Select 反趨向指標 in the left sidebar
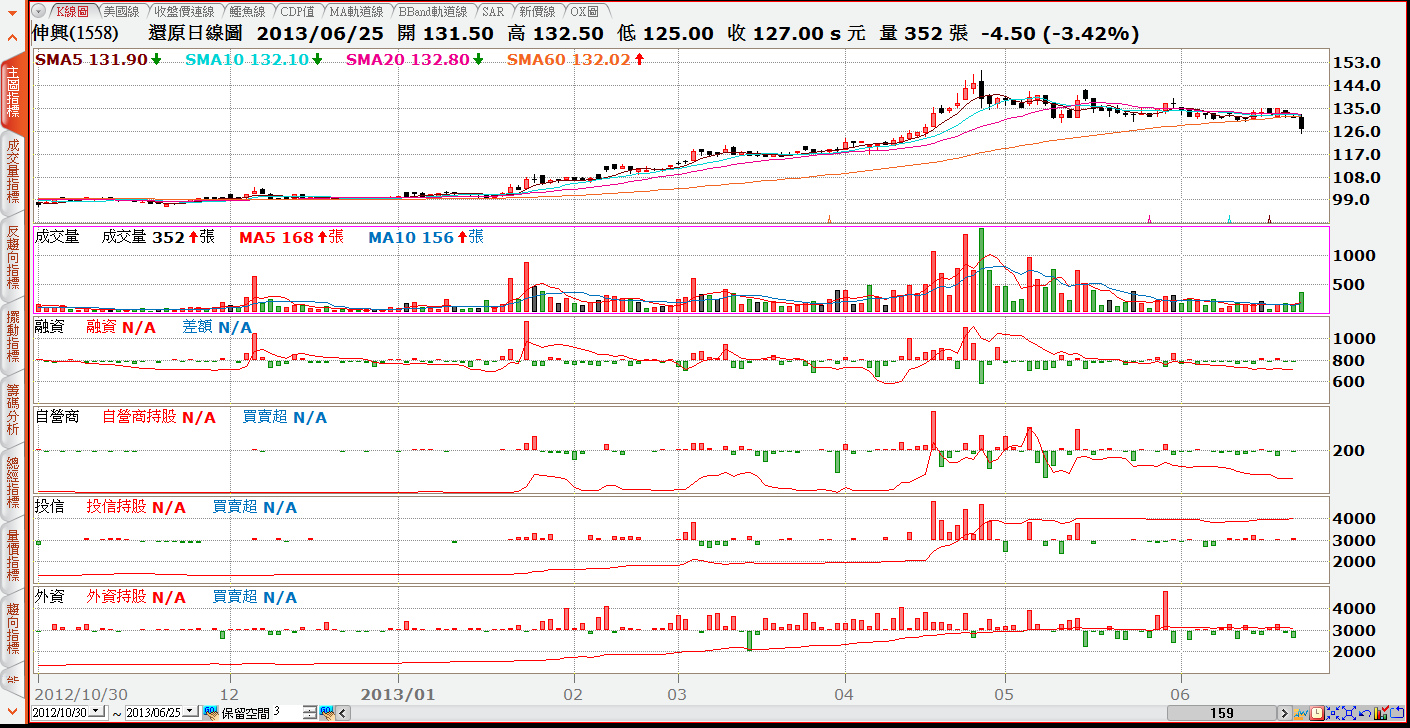Screen dimensions: 1410x728 pyautogui.click(x=12, y=256)
